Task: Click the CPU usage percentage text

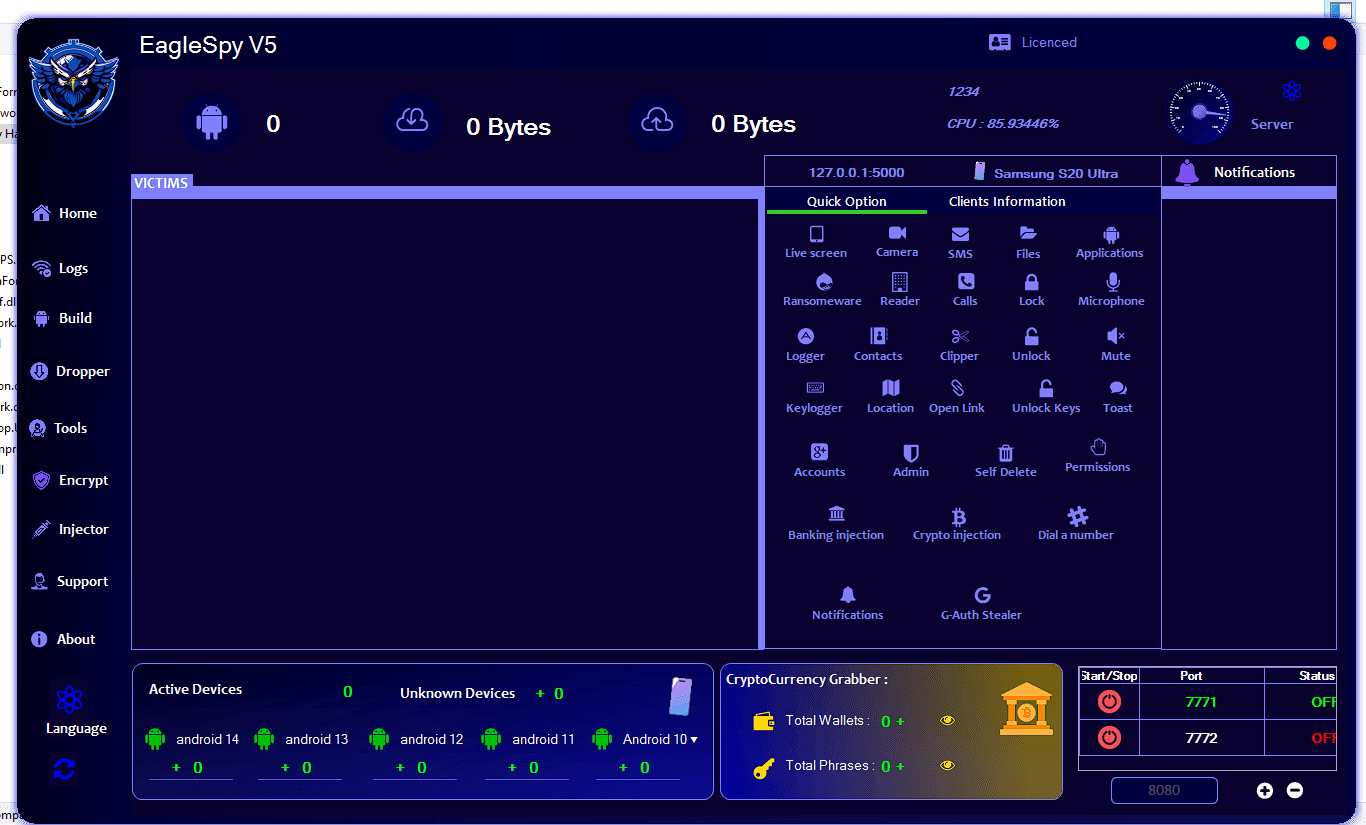Action: pos(1003,124)
